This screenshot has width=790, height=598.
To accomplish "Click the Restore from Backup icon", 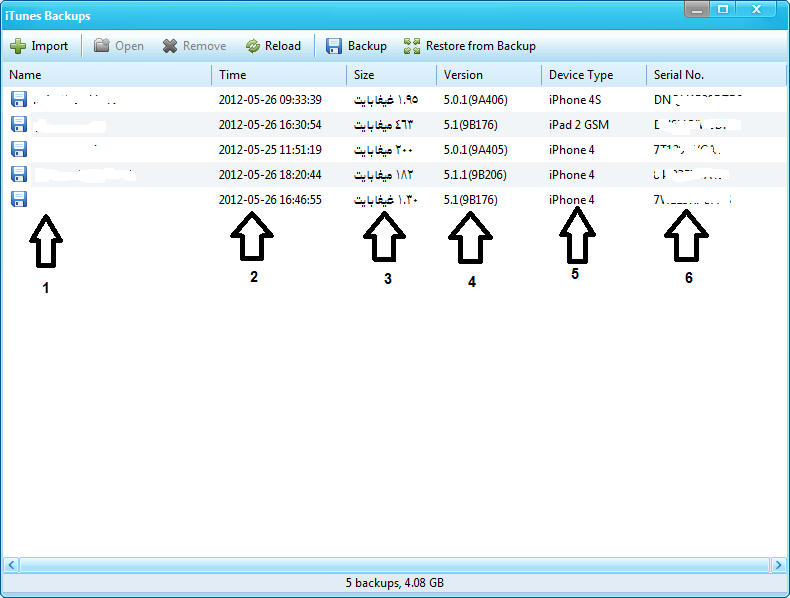I will (412, 46).
